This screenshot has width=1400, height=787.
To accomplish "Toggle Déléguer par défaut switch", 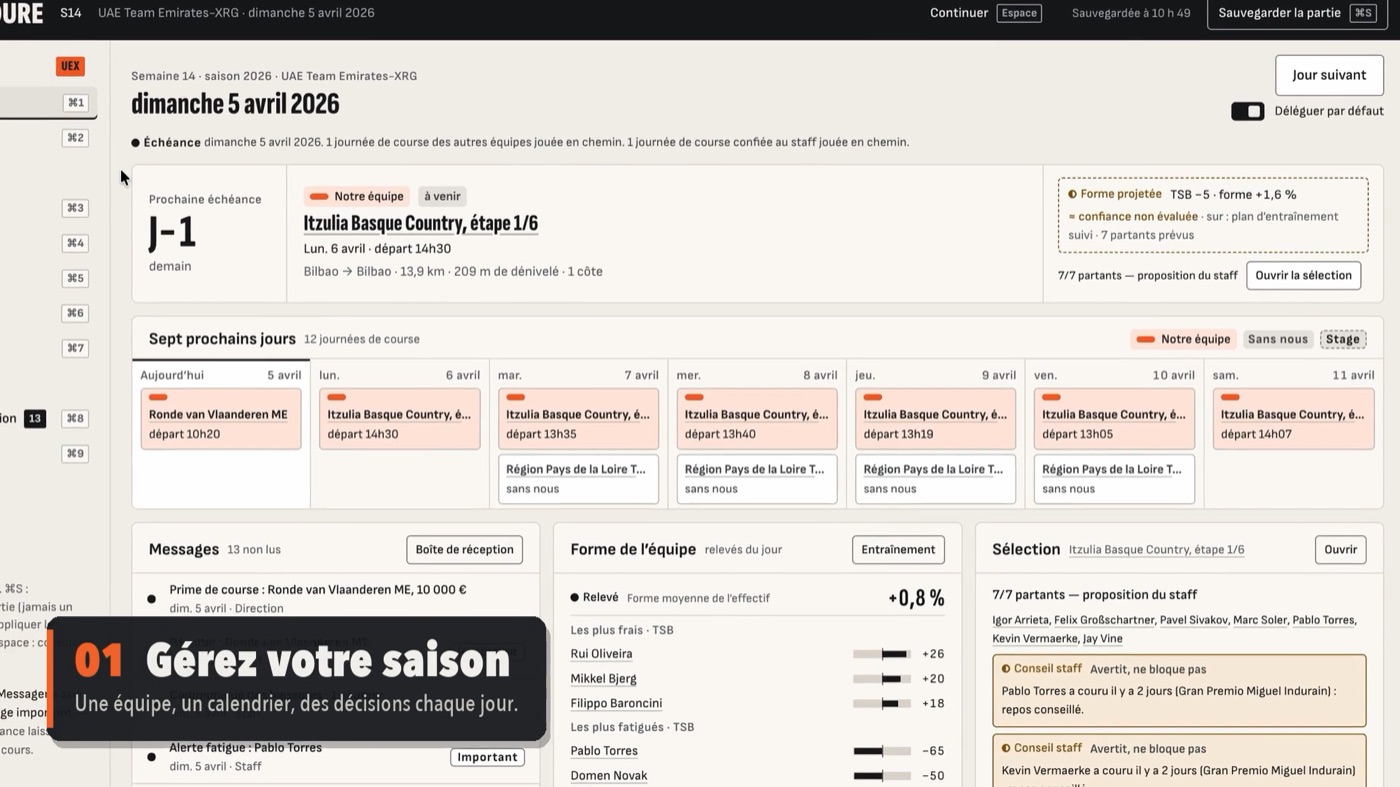I will point(1247,111).
